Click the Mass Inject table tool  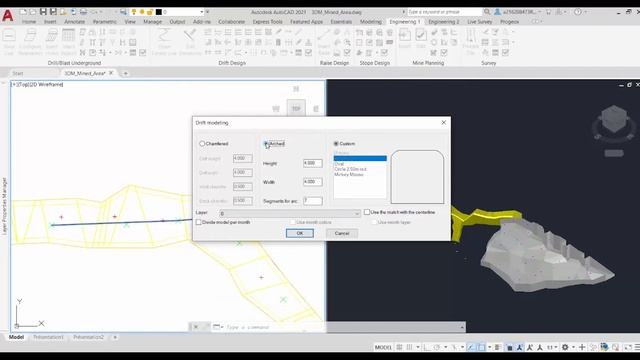pos(69,42)
